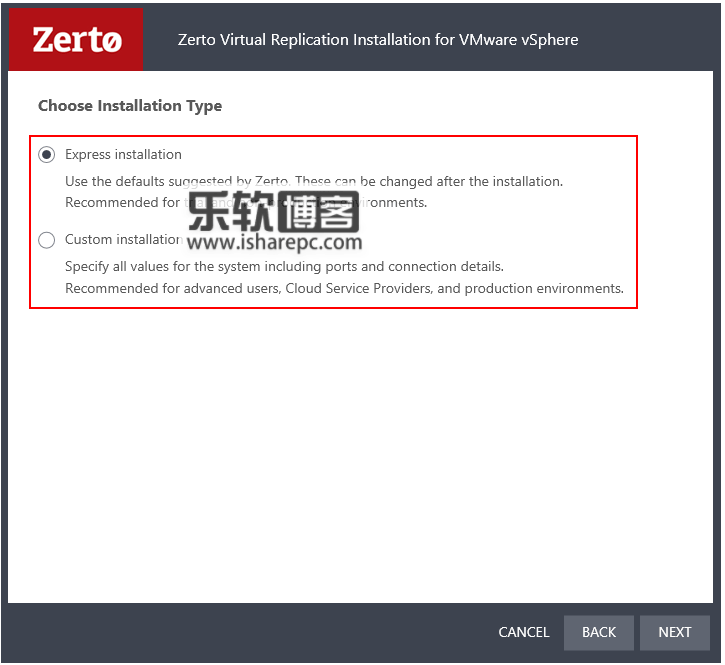Go BACK to the previous step
The height and width of the screenshot is (665, 725).
coord(599,632)
